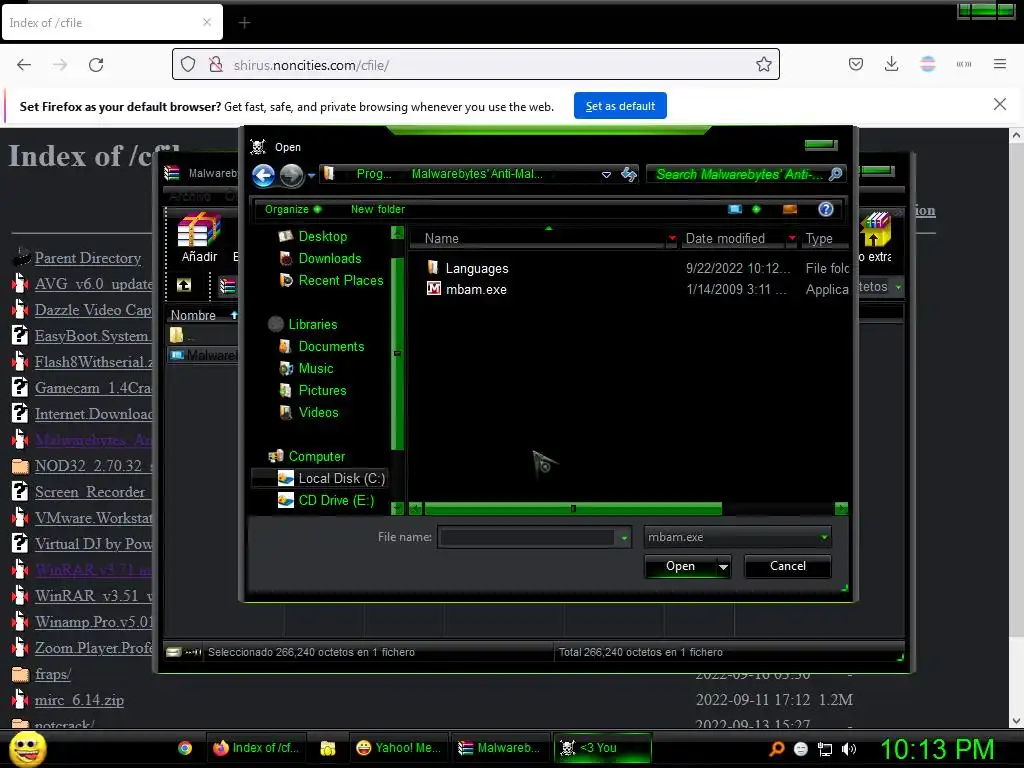This screenshot has width=1024, height=768.
Task: Open the Organize menu
Action: tap(293, 209)
